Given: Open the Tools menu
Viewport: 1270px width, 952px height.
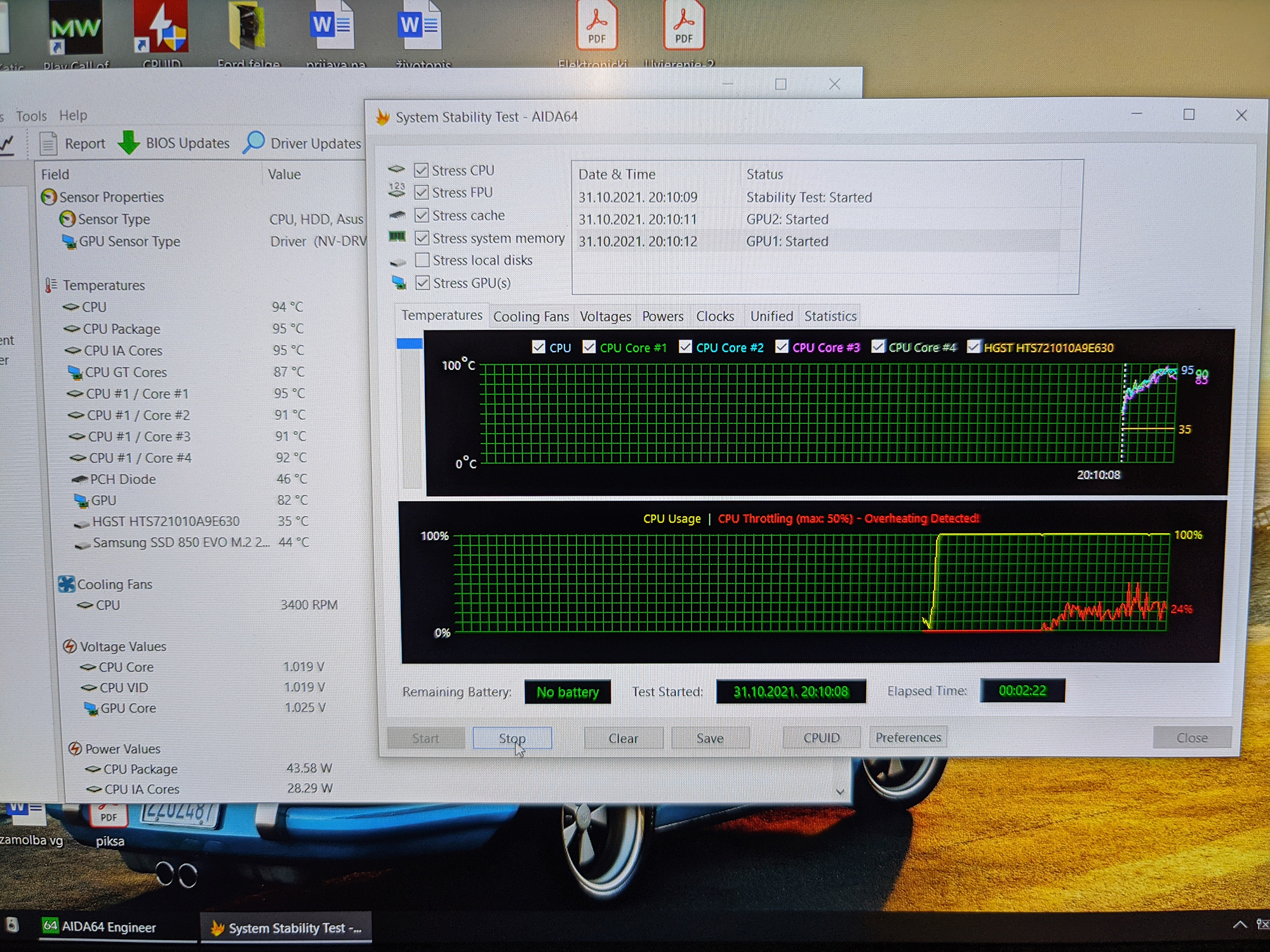Looking at the screenshot, I should coord(31,116).
